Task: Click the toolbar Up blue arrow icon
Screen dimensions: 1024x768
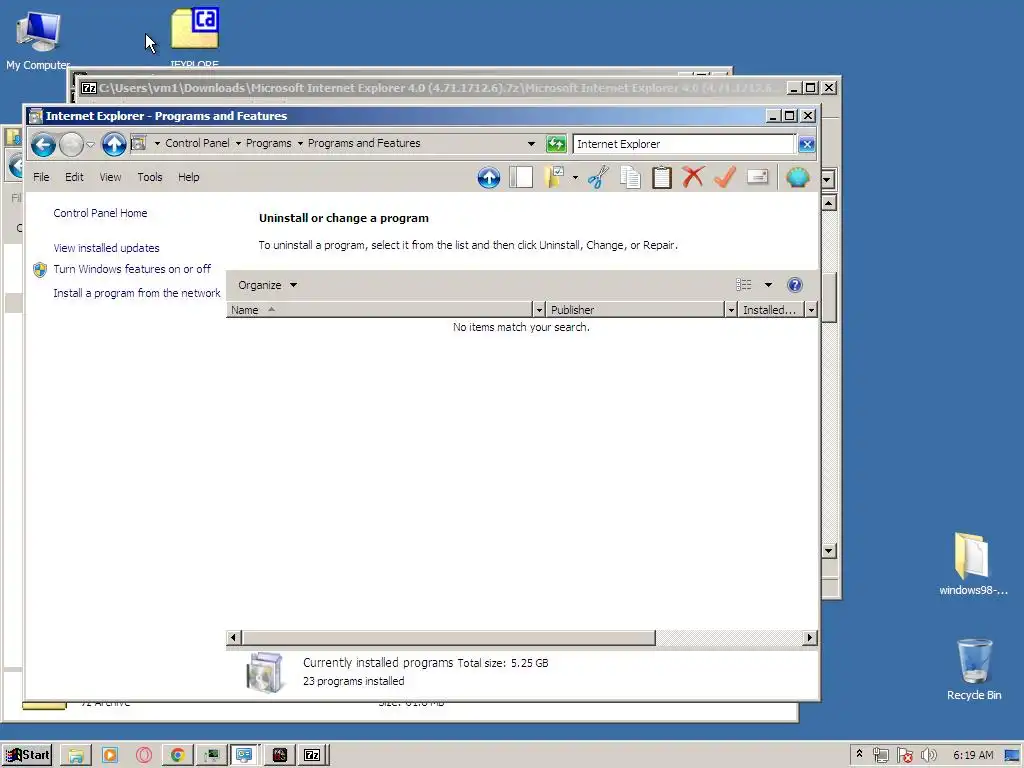Action: [x=488, y=178]
